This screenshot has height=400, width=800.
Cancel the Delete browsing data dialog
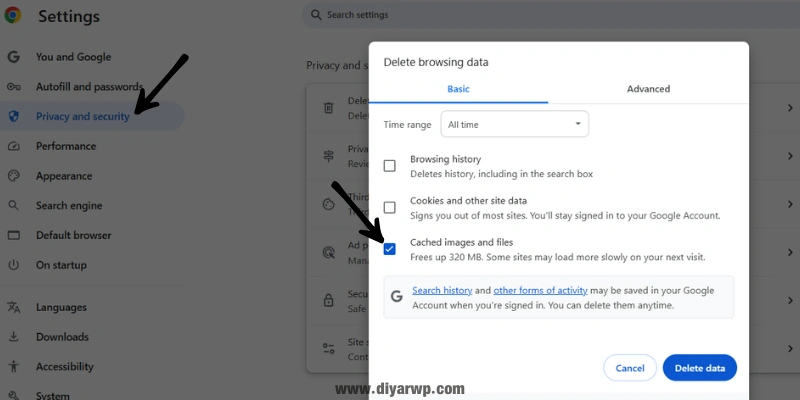coord(630,368)
